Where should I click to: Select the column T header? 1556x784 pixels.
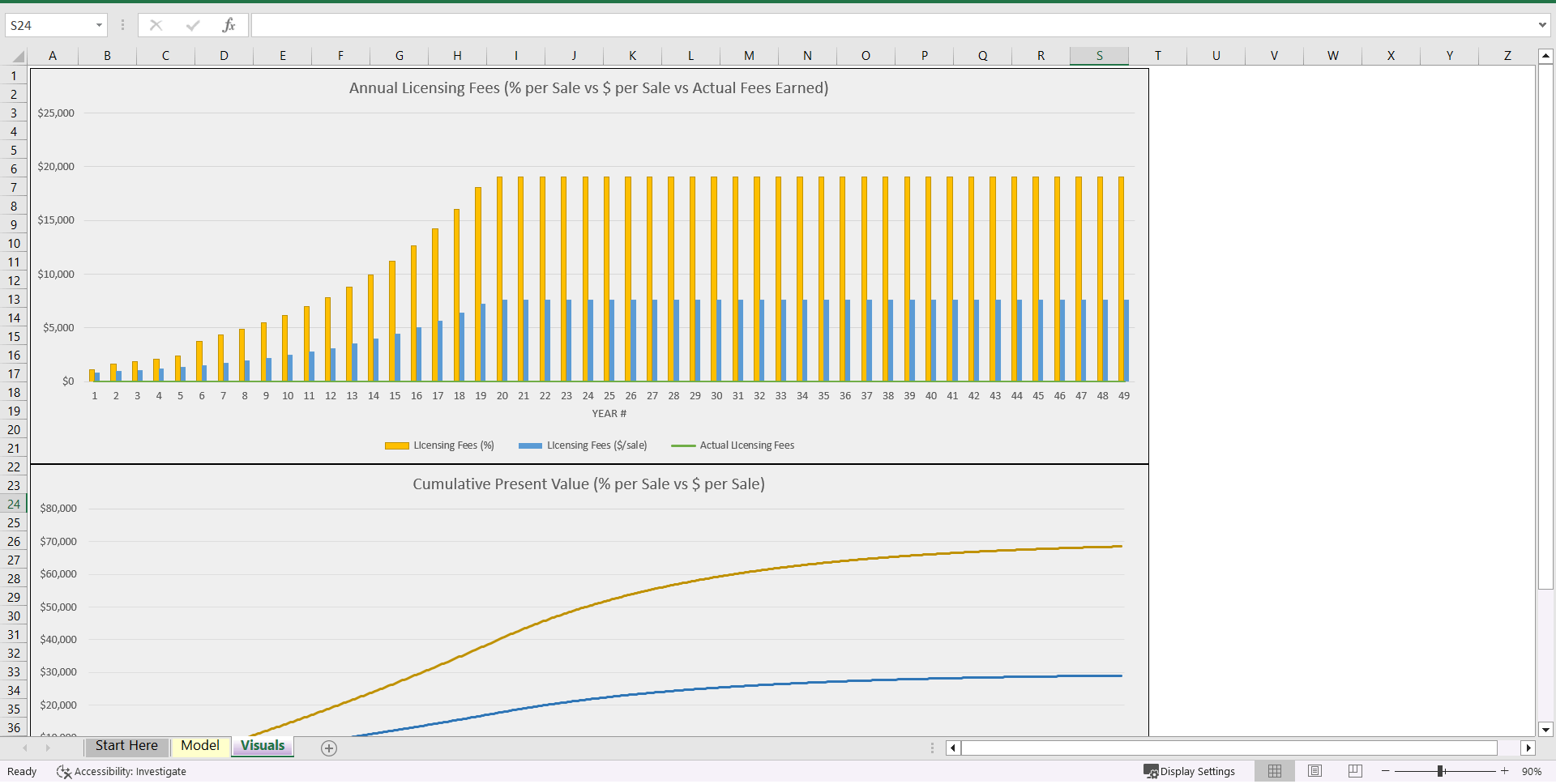(x=1157, y=55)
